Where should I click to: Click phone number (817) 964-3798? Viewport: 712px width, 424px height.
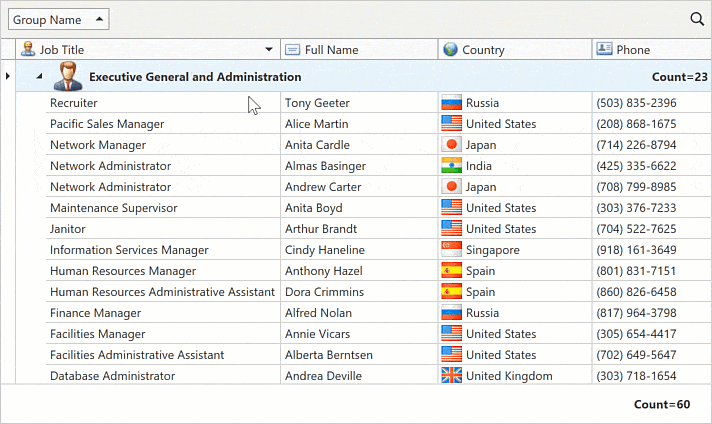636,313
